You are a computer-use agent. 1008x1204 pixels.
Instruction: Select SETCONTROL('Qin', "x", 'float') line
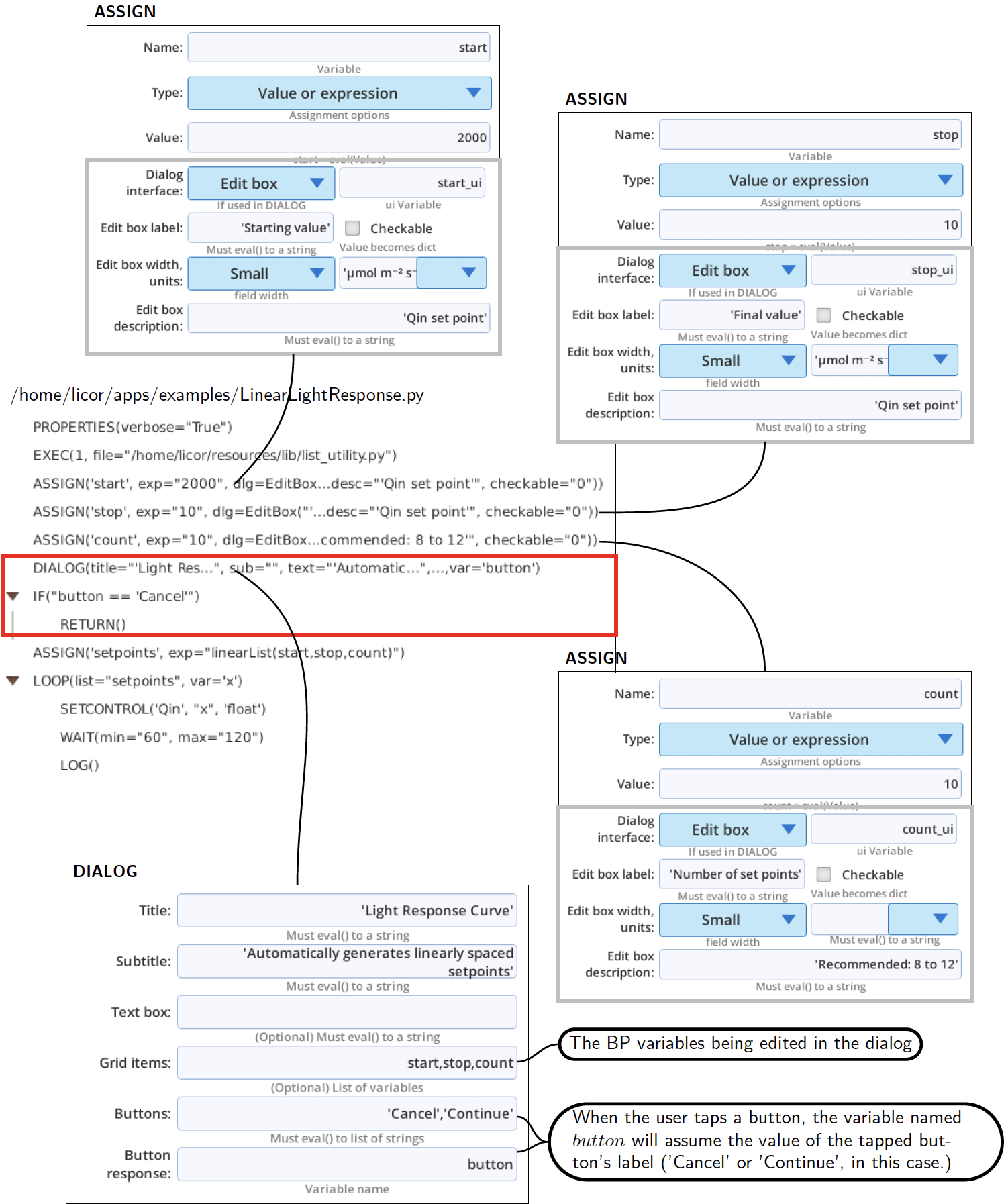point(163,709)
